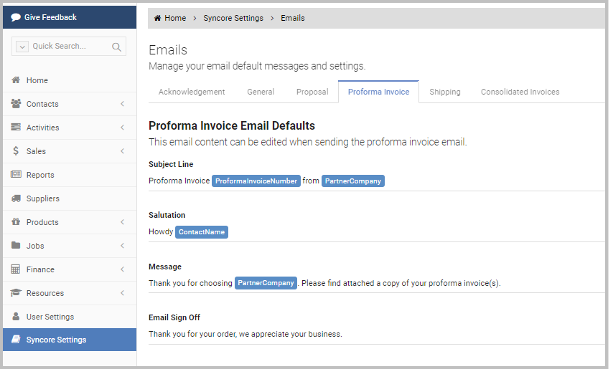Open the Consolidated Invoices tab
Viewport: 610px width, 370px height.
[520, 92]
